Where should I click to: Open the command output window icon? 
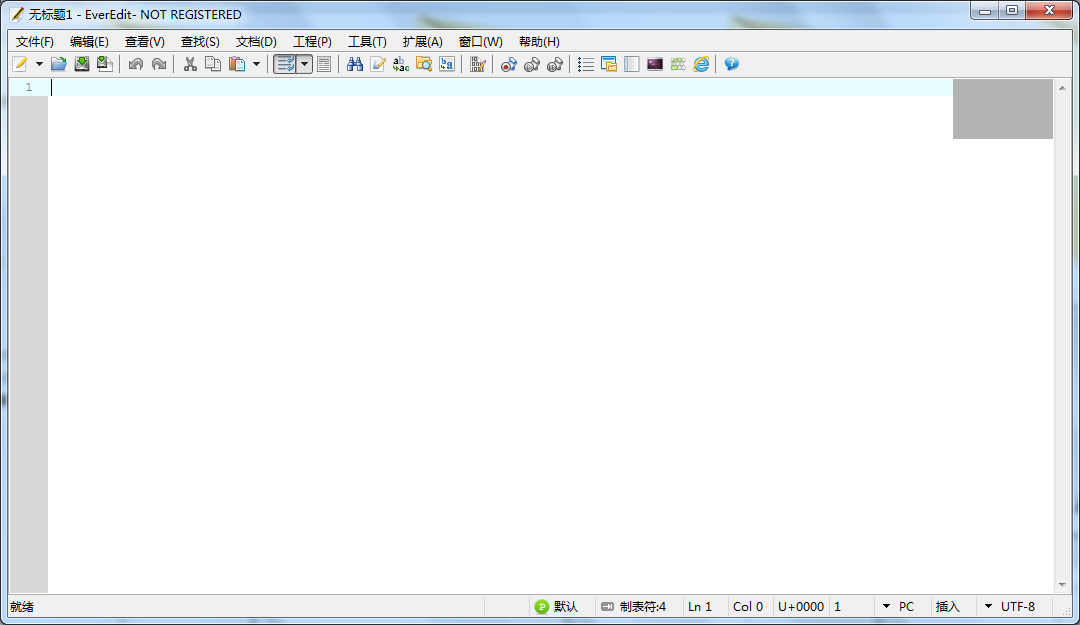coord(655,64)
